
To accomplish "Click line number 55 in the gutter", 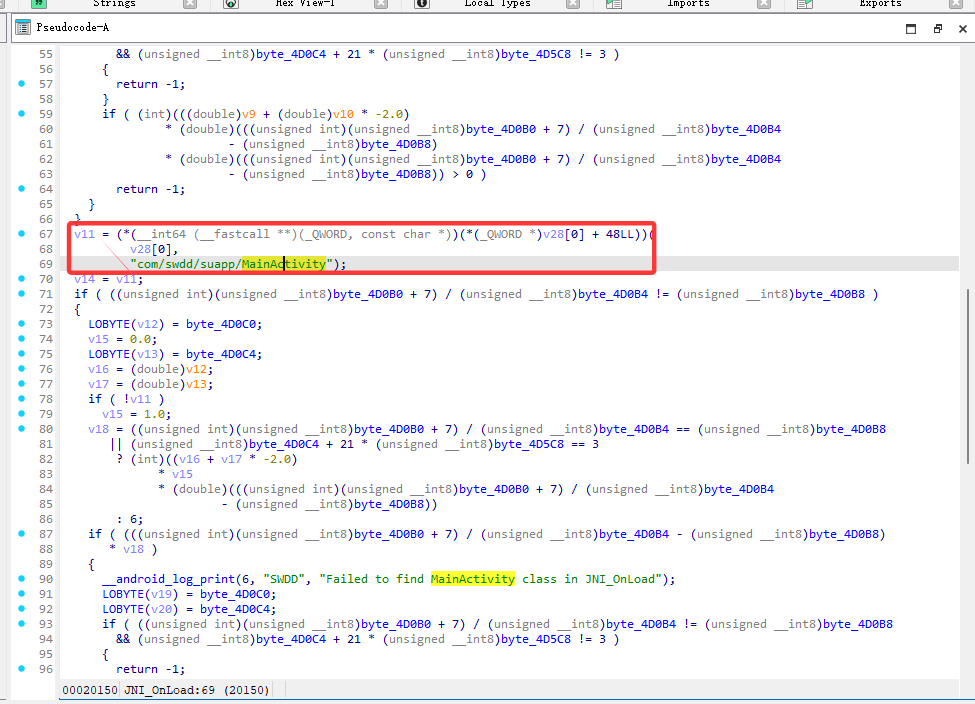I will (x=46, y=54).
